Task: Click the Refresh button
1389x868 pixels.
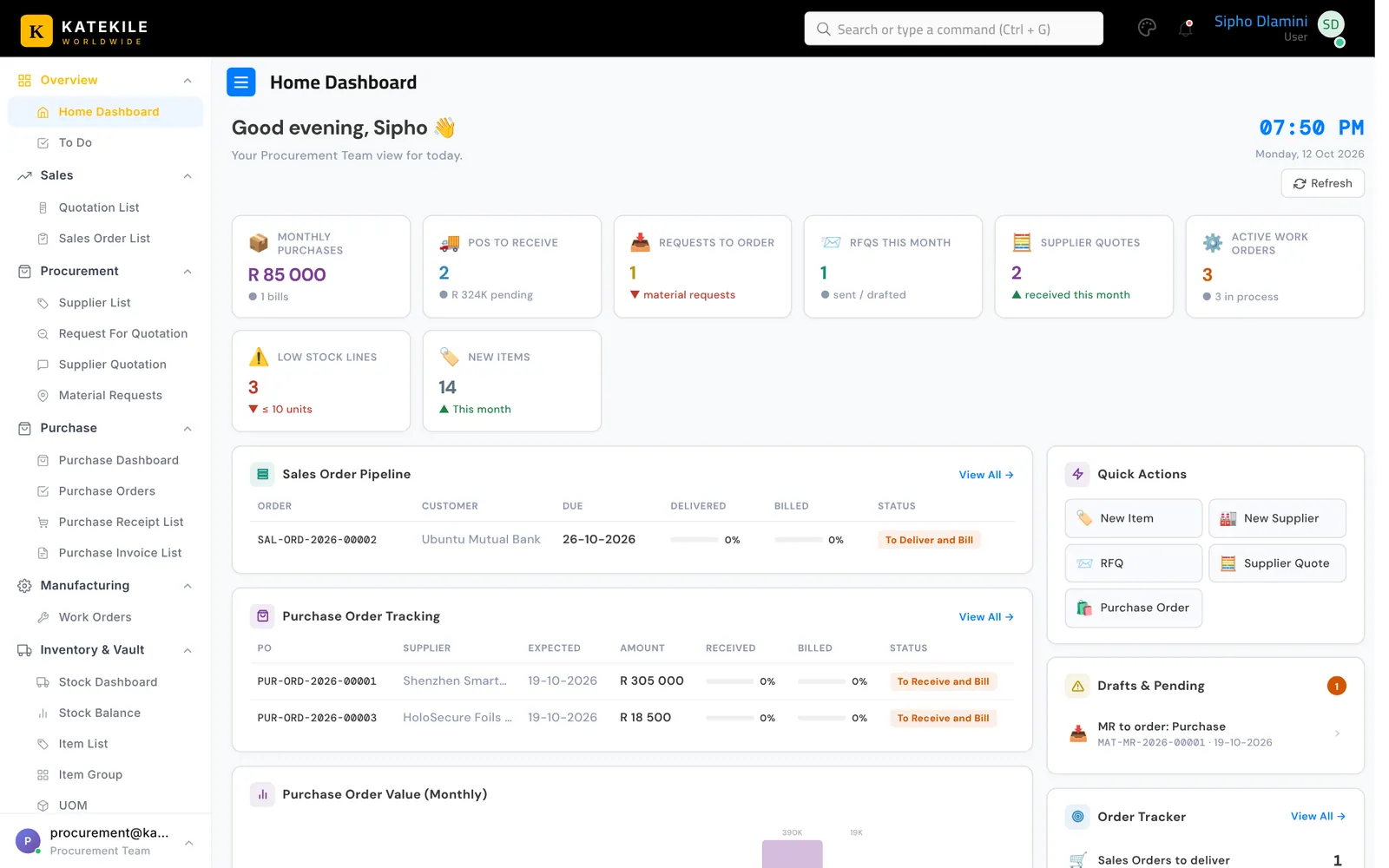Action: tap(1322, 183)
